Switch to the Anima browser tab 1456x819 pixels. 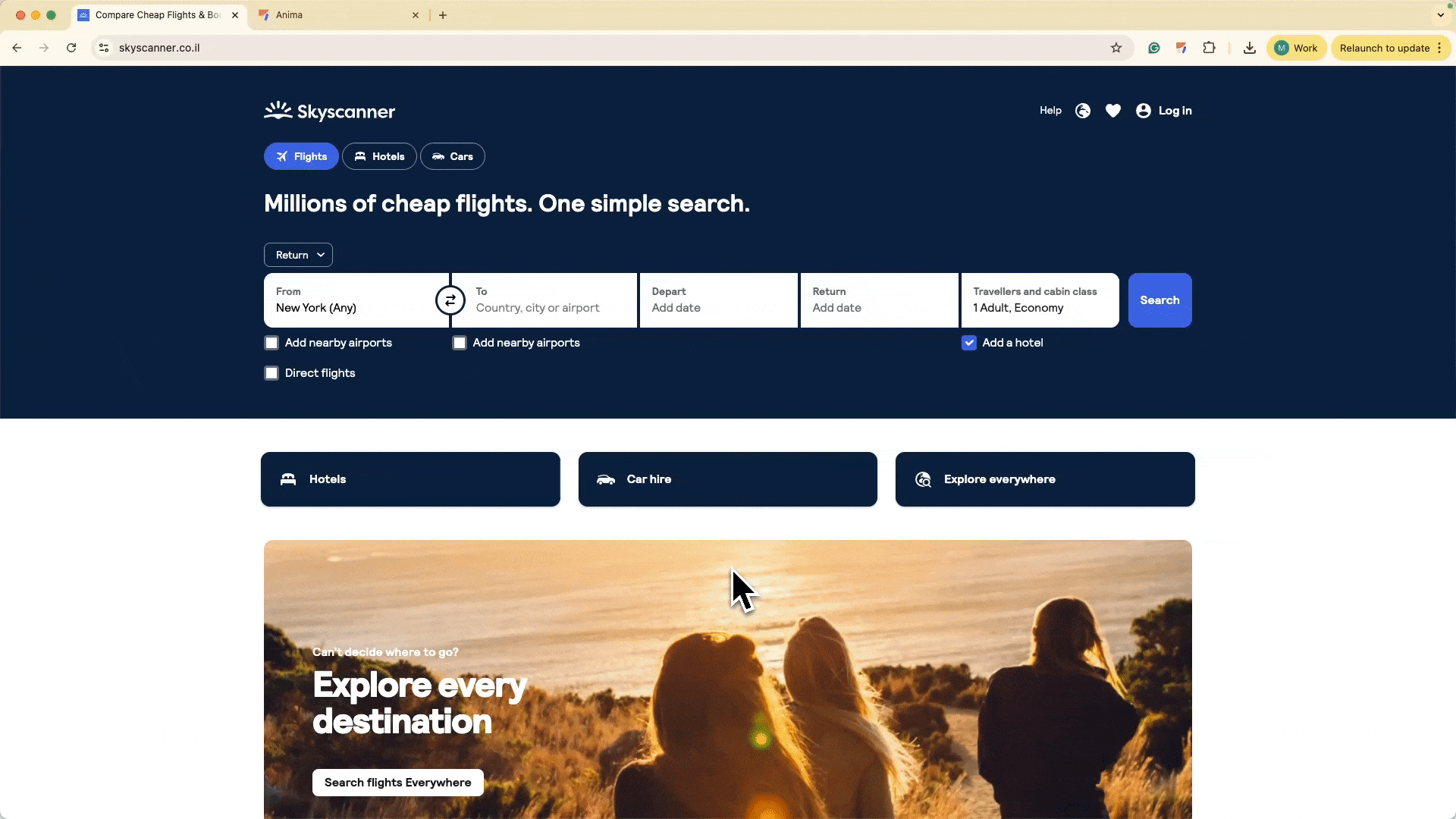pos(339,15)
